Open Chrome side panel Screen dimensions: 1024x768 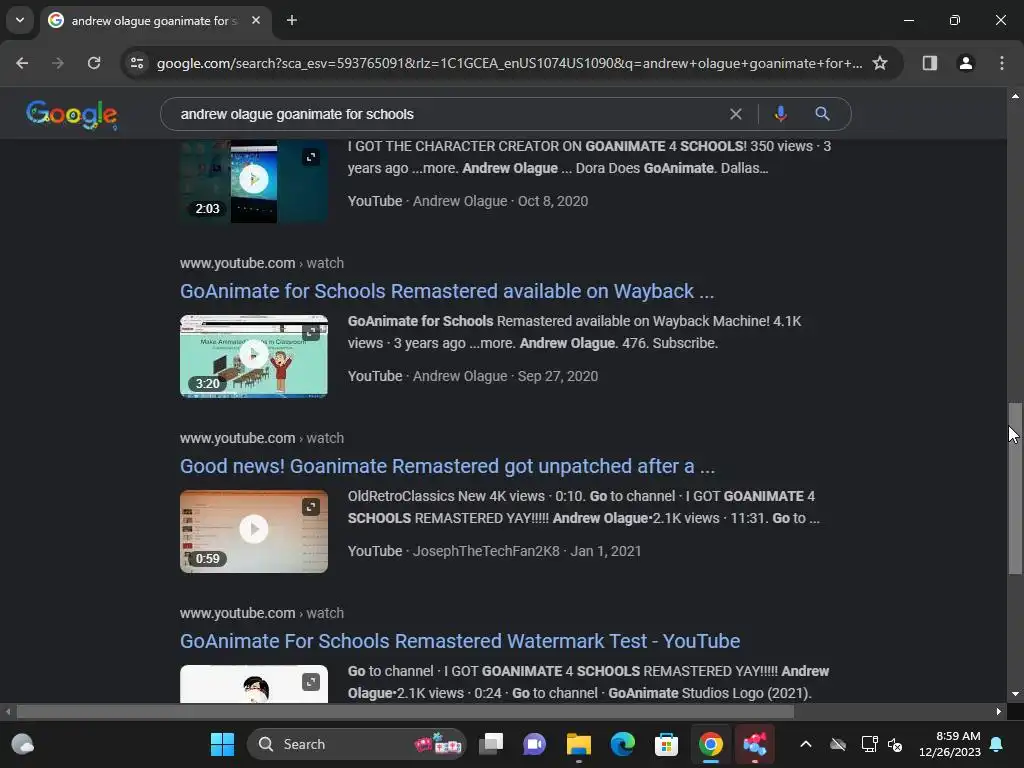930,63
